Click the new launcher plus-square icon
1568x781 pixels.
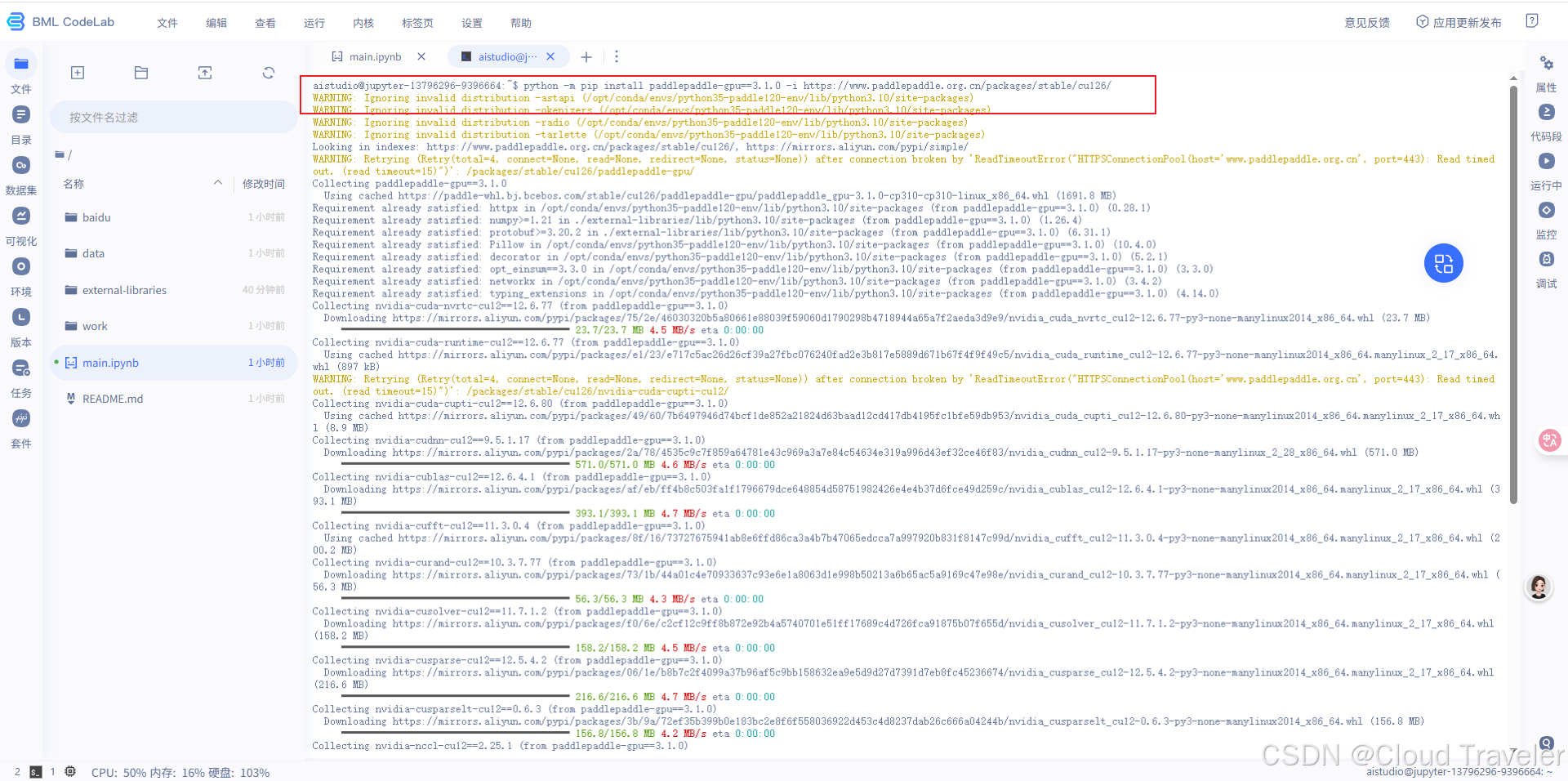tap(78, 73)
